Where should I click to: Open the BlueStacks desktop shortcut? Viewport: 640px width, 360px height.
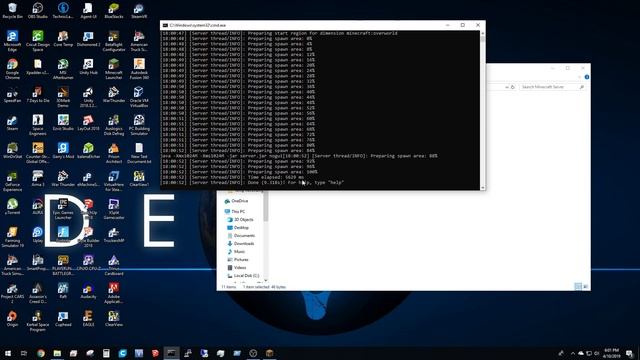click(114, 11)
